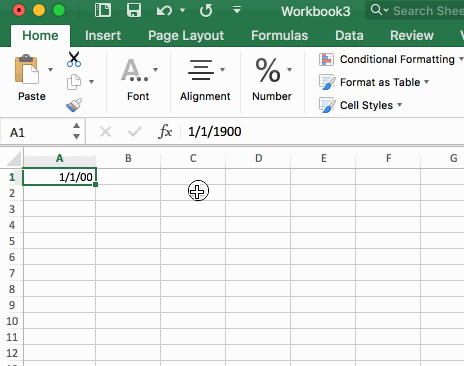The image size is (464, 366).
Task: Click the Cancel X in formula bar
Action: (105, 132)
